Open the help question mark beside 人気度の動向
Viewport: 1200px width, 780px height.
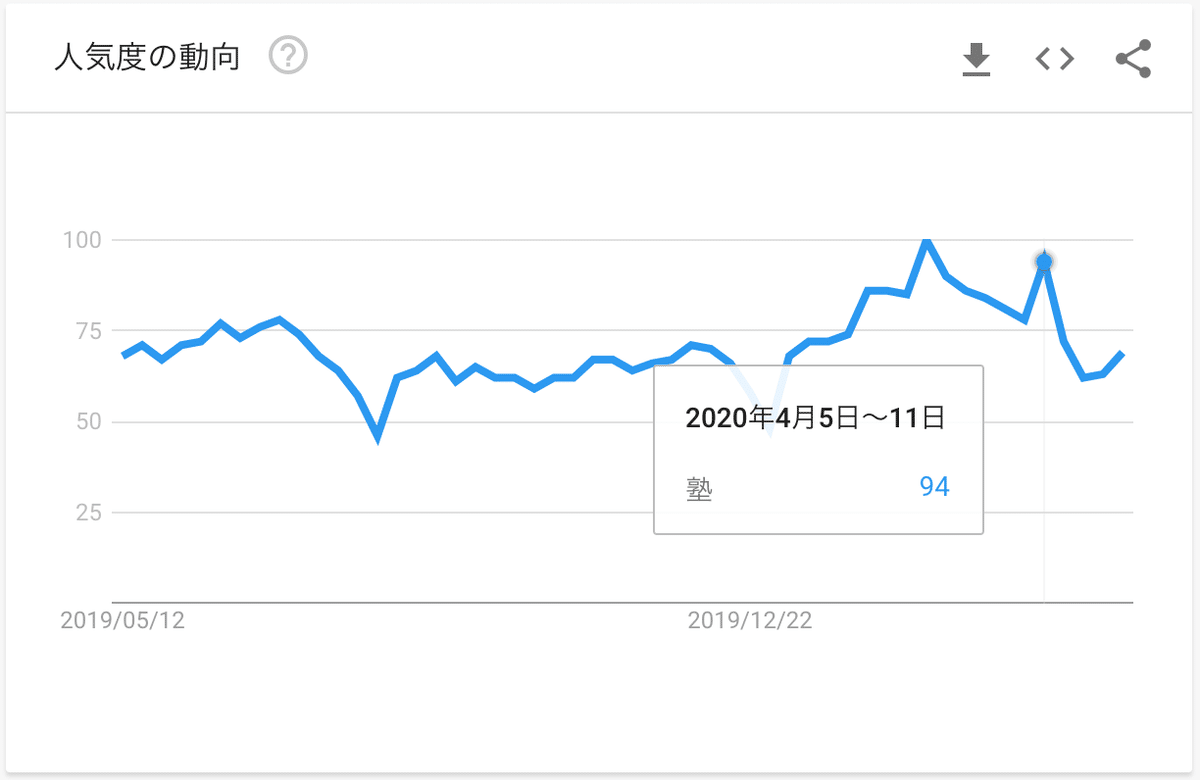288,56
